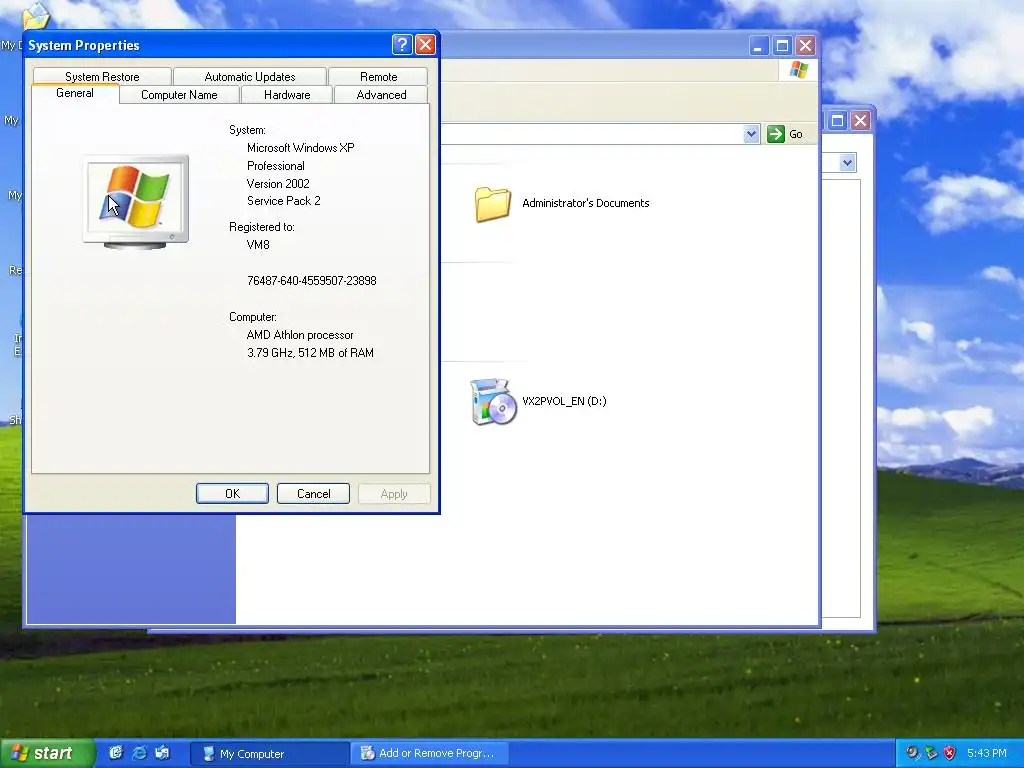Image resolution: width=1024 pixels, height=768 pixels.
Task: Open the Automatic Updates tab
Action: click(x=249, y=76)
